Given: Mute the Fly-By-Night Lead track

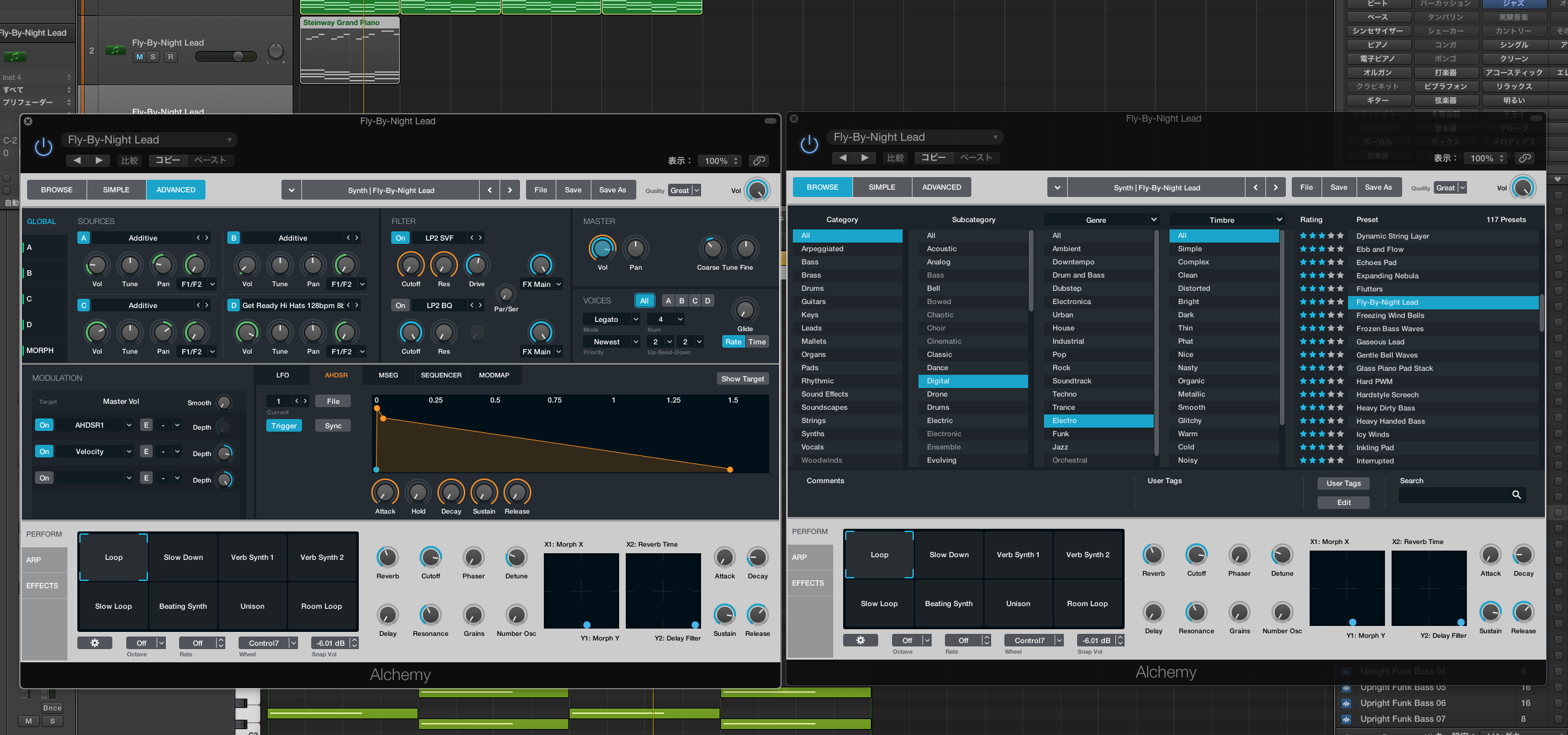Looking at the screenshot, I should click(x=139, y=57).
